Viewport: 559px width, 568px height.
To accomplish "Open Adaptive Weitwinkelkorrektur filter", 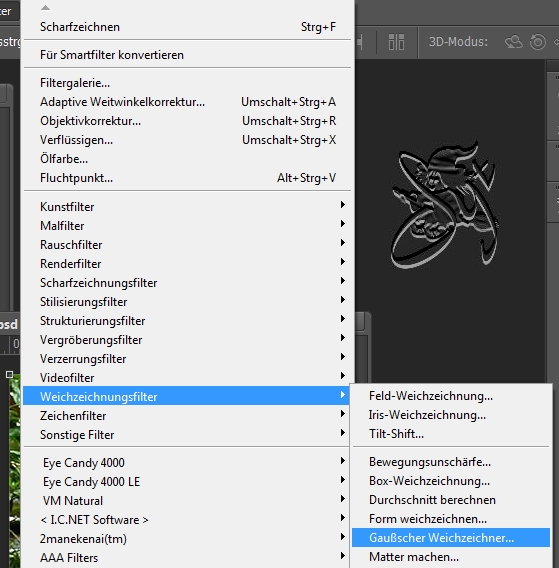I will tap(187, 102).
